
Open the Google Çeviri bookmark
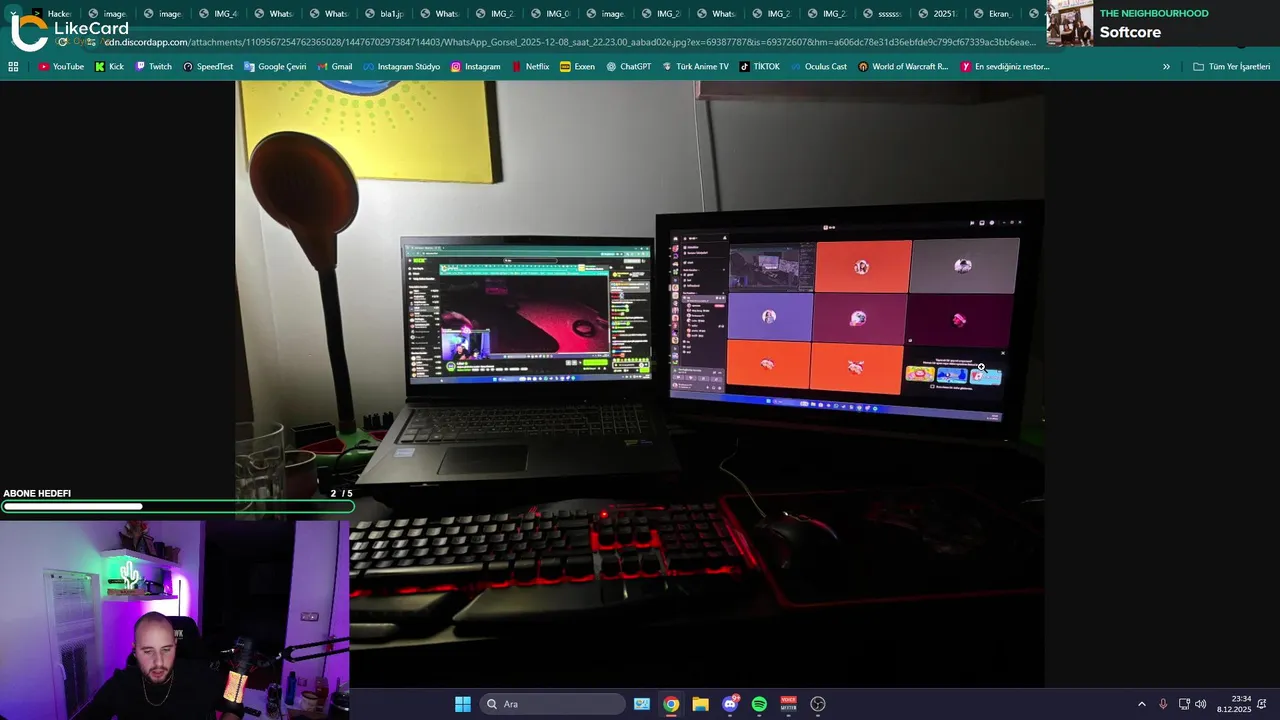coord(275,66)
